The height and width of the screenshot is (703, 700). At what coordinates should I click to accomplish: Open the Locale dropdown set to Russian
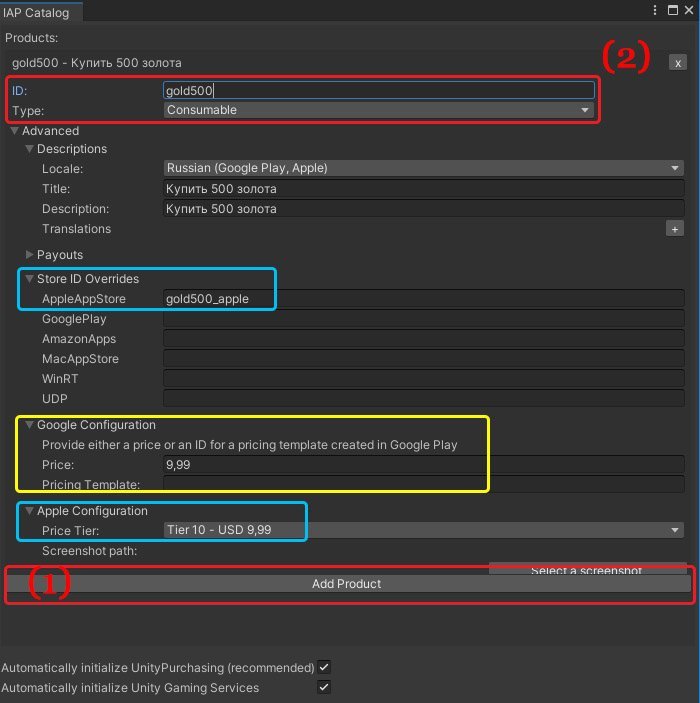[x=423, y=169]
